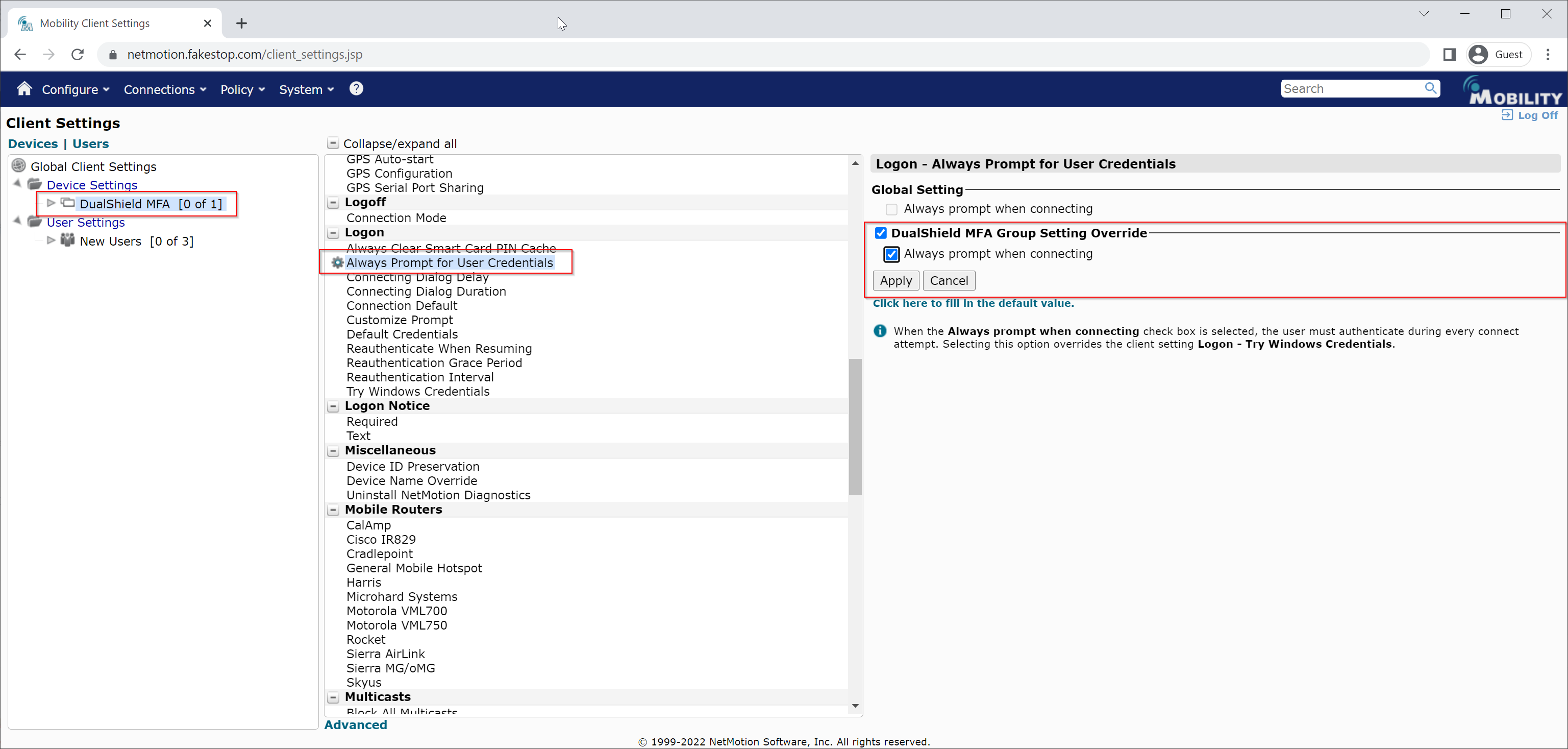Toggle the override Always prompt when connecting checkbox
This screenshot has width=1568, height=749.
(891, 254)
